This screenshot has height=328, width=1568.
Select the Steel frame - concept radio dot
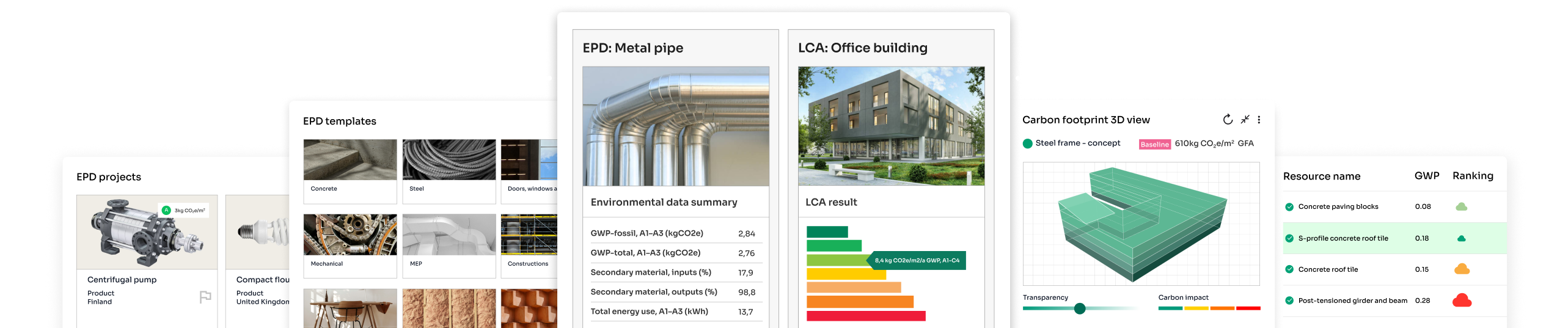[x=1027, y=144]
